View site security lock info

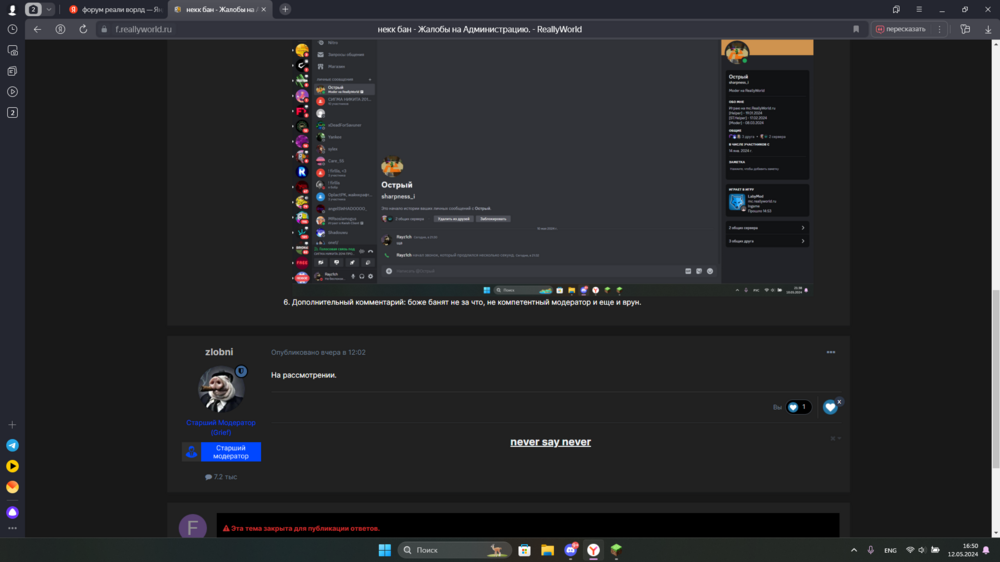104,29
